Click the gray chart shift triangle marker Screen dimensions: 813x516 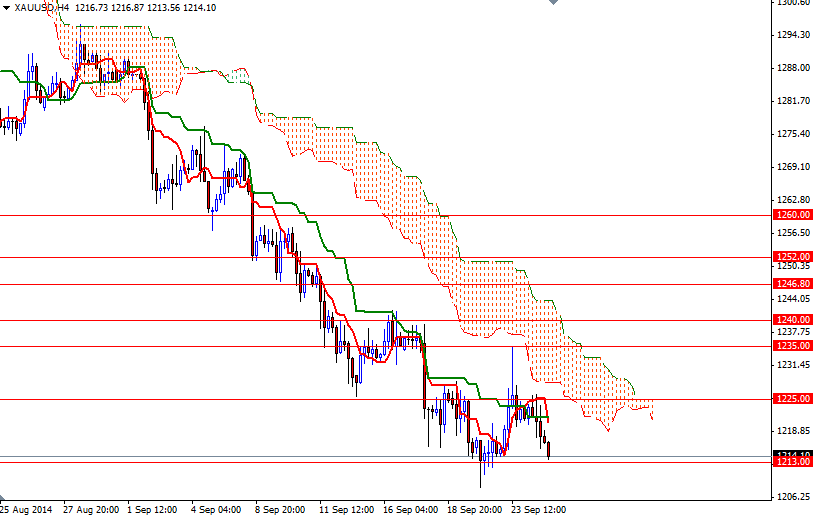553,2
